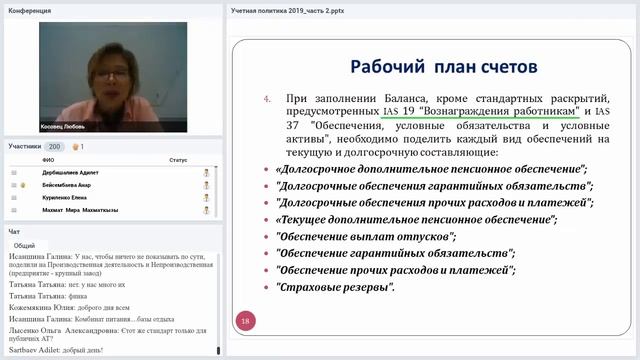Click the list number 4 on the slide
The image size is (640, 360).
(x=267, y=99)
